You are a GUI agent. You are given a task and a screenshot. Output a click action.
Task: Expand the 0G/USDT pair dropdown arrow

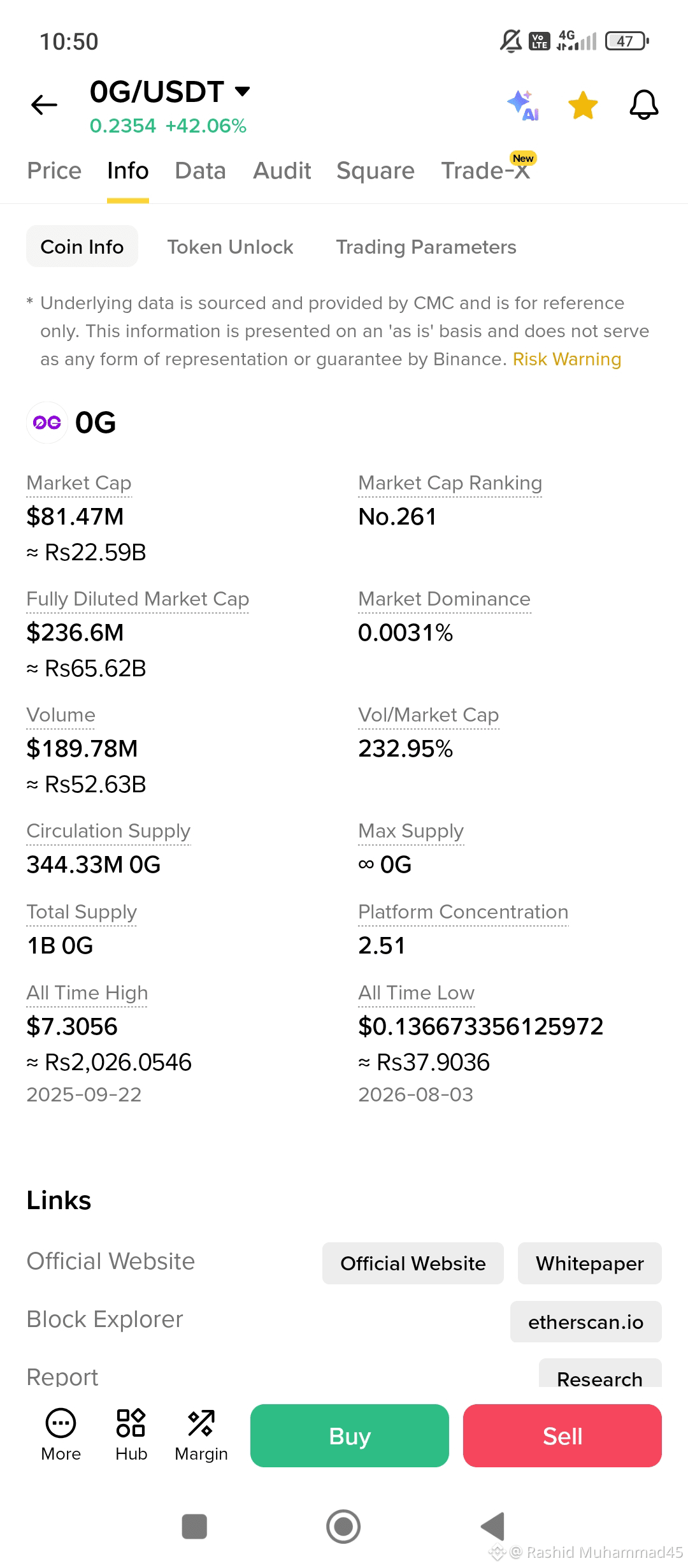click(x=242, y=91)
